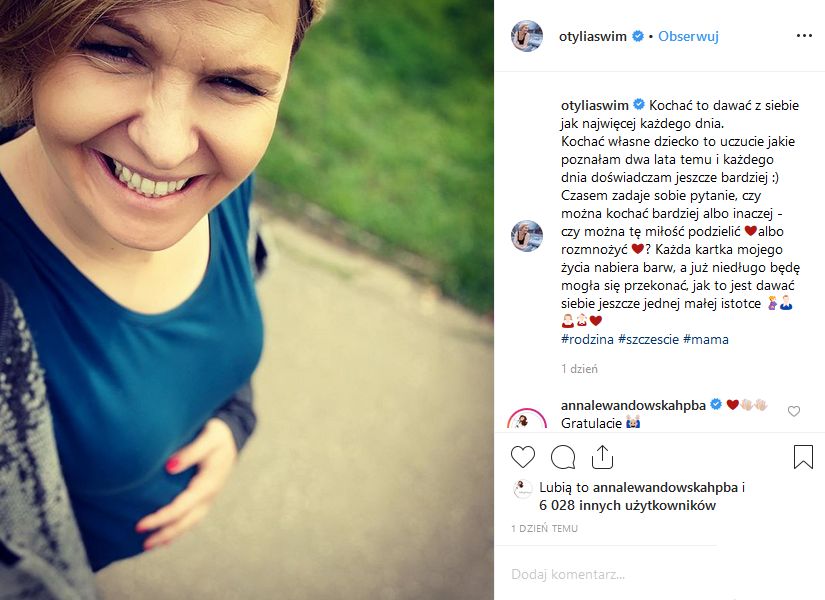Save the post with the bookmark icon
Image resolution: width=825 pixels, height=600 pixels.
click(803, 457)
